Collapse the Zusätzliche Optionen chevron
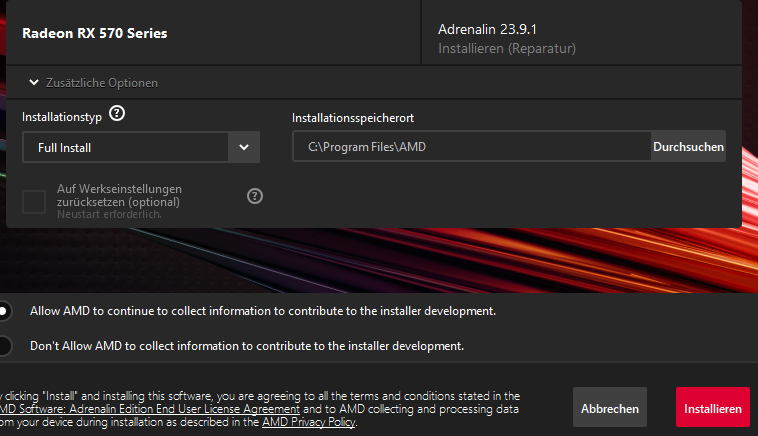 (x=34, y=83)
